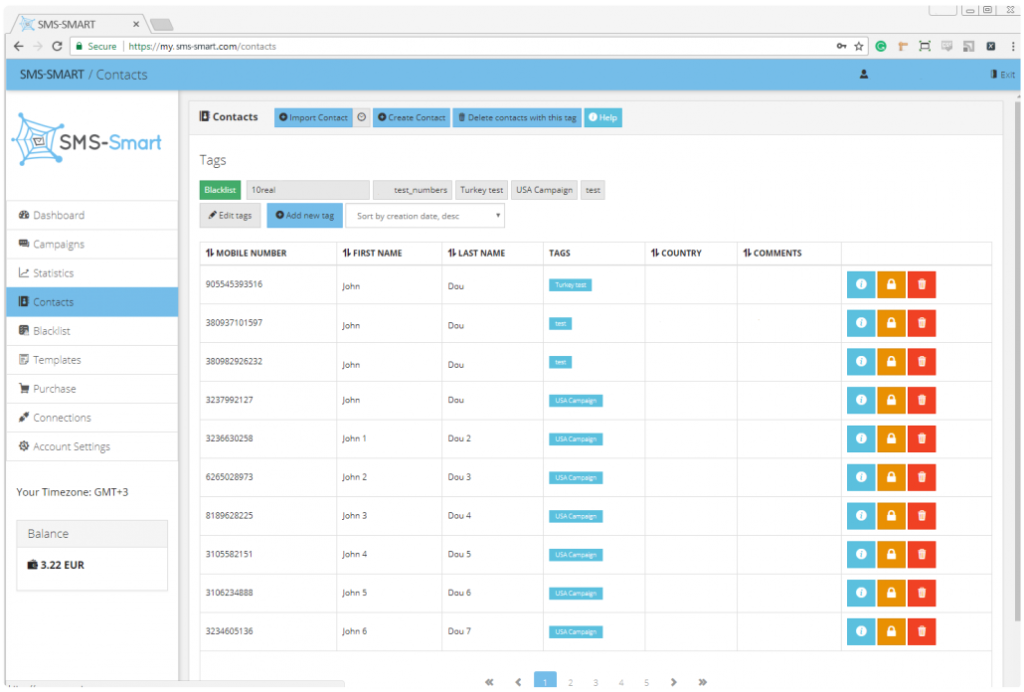Open the browser menu (three dots)
The width and height of the screenshot is (1024, 692).
click(x=1012, y=46)
